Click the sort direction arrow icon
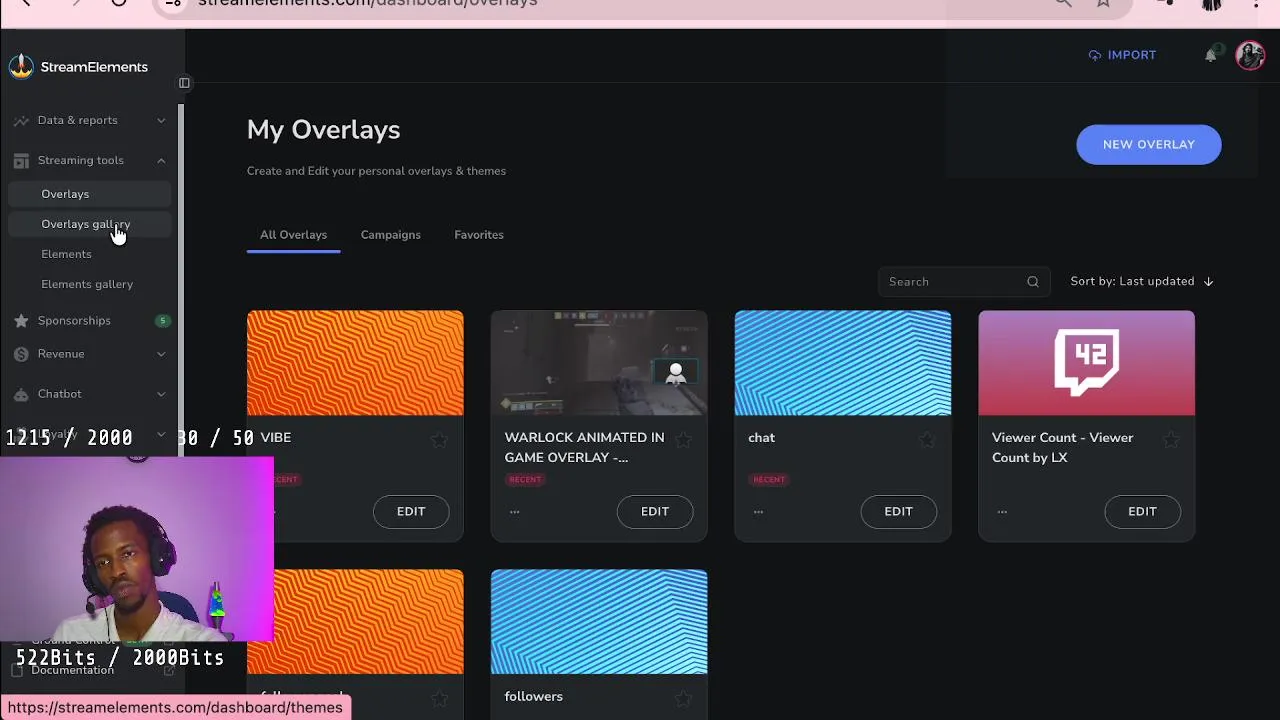The image size is (1280, 720). click(x=1208, y=282)
